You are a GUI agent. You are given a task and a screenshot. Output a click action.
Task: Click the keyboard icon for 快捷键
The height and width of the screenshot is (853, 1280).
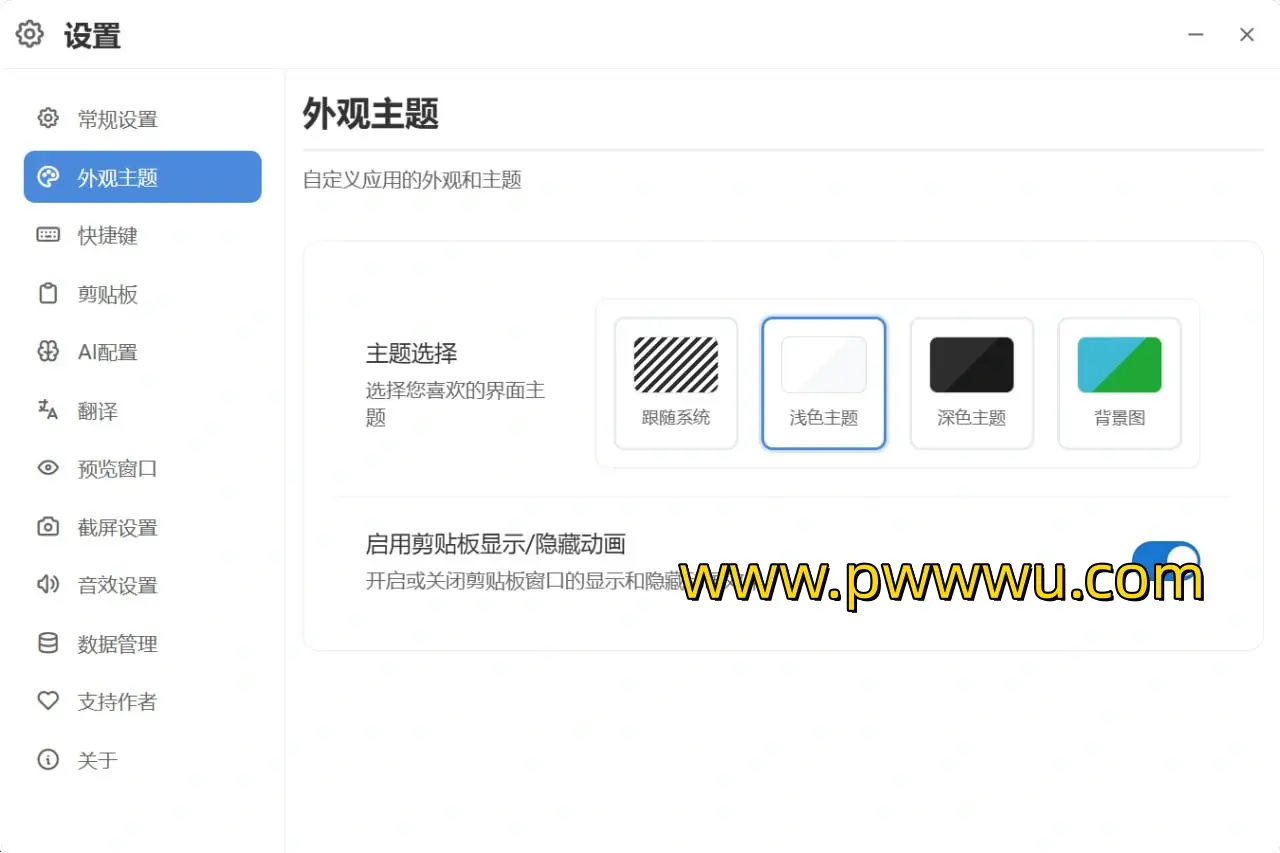[48, 235]
